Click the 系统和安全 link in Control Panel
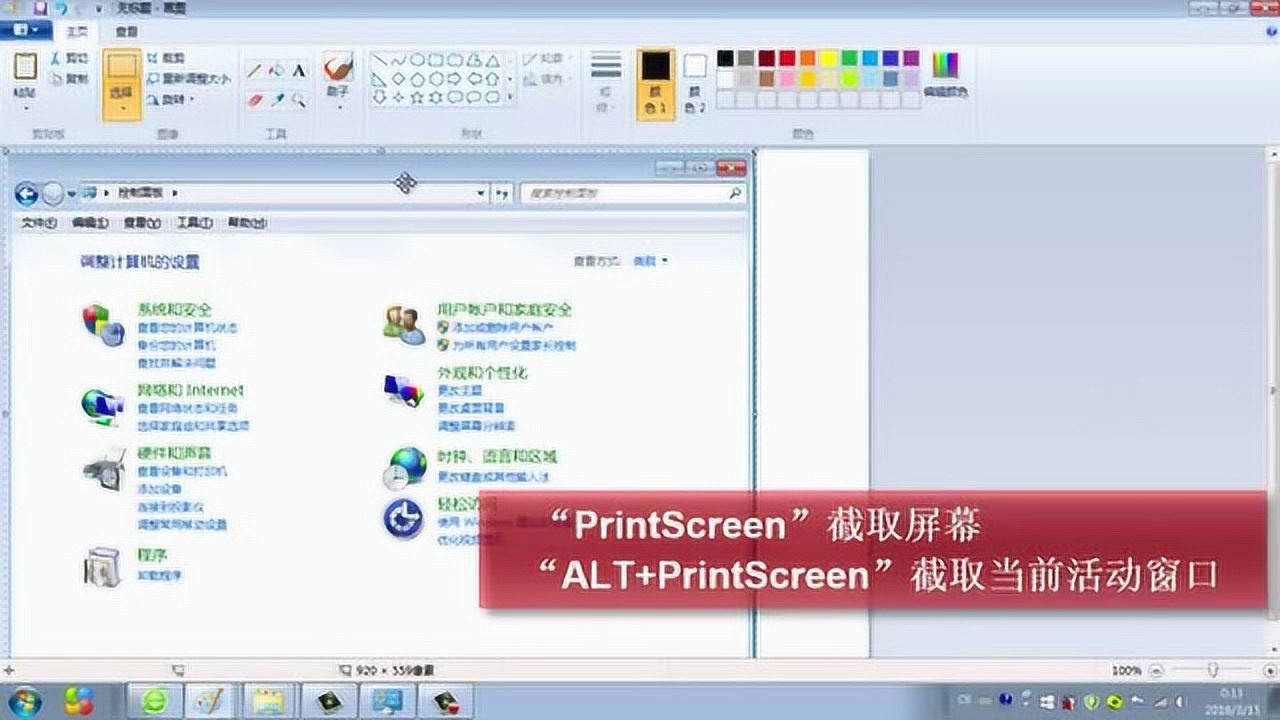Screen dimensions: 1280x720 [x=178, y=310]
